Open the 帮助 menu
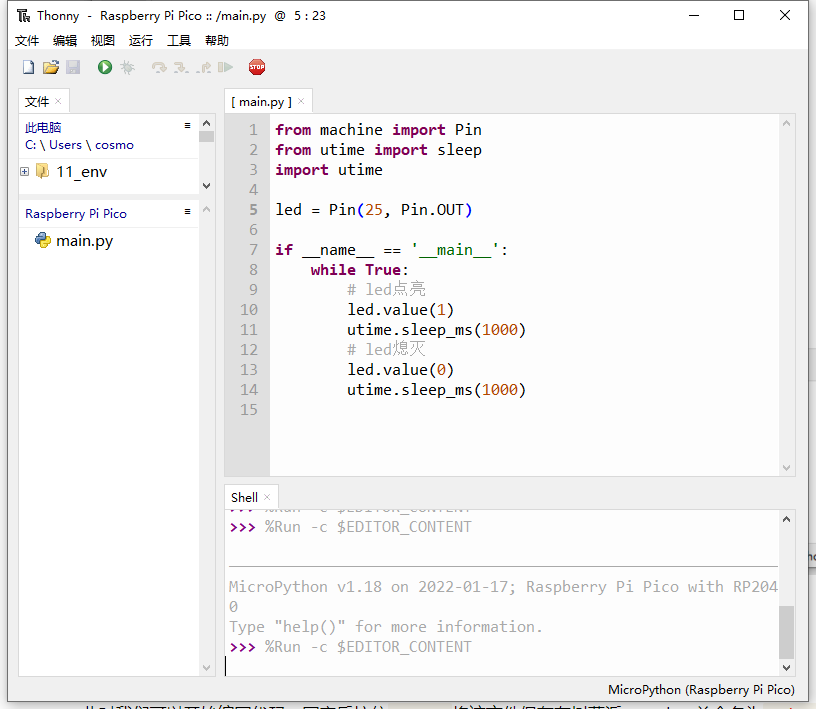This screenshot has width=816, height=709. 216,40
